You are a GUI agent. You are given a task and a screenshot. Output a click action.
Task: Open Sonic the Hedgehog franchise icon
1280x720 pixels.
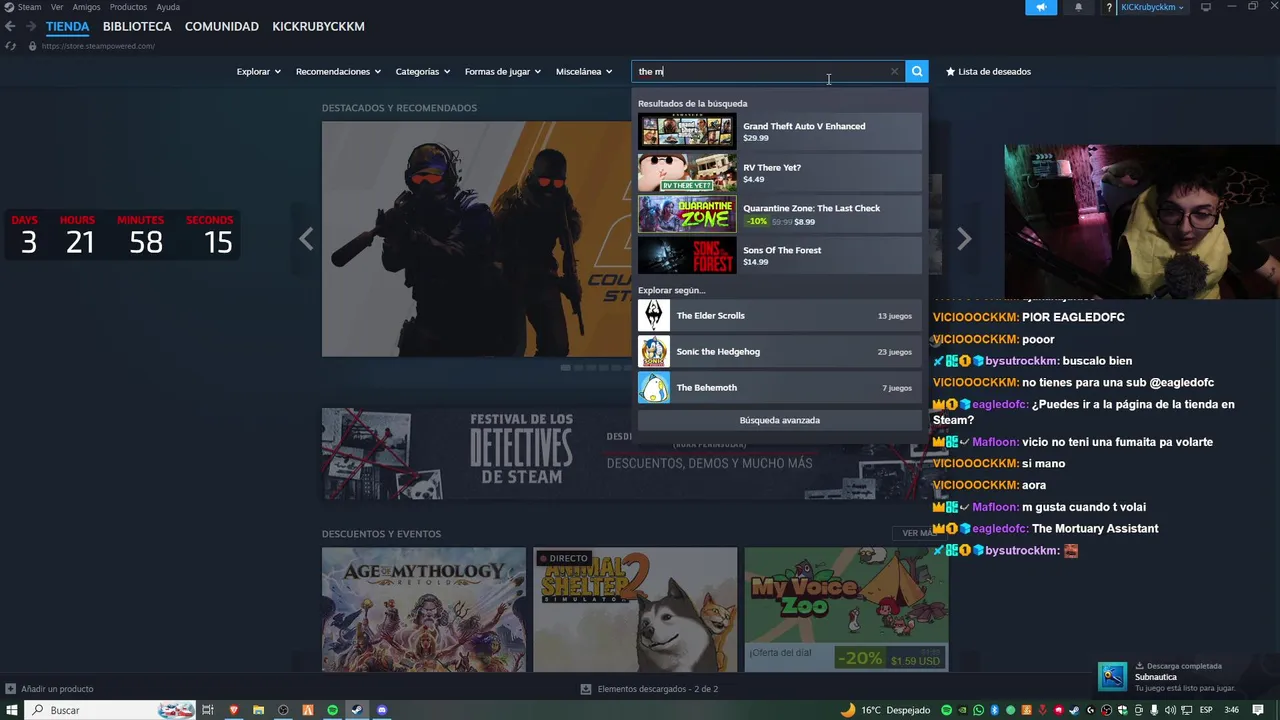654,352
